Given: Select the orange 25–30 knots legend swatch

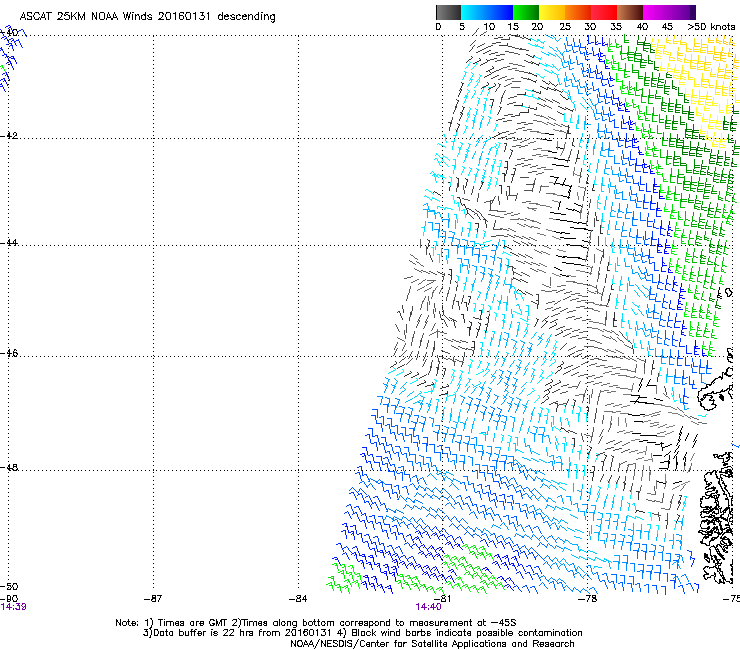Looking at the screenshot, I should (578, 12).
